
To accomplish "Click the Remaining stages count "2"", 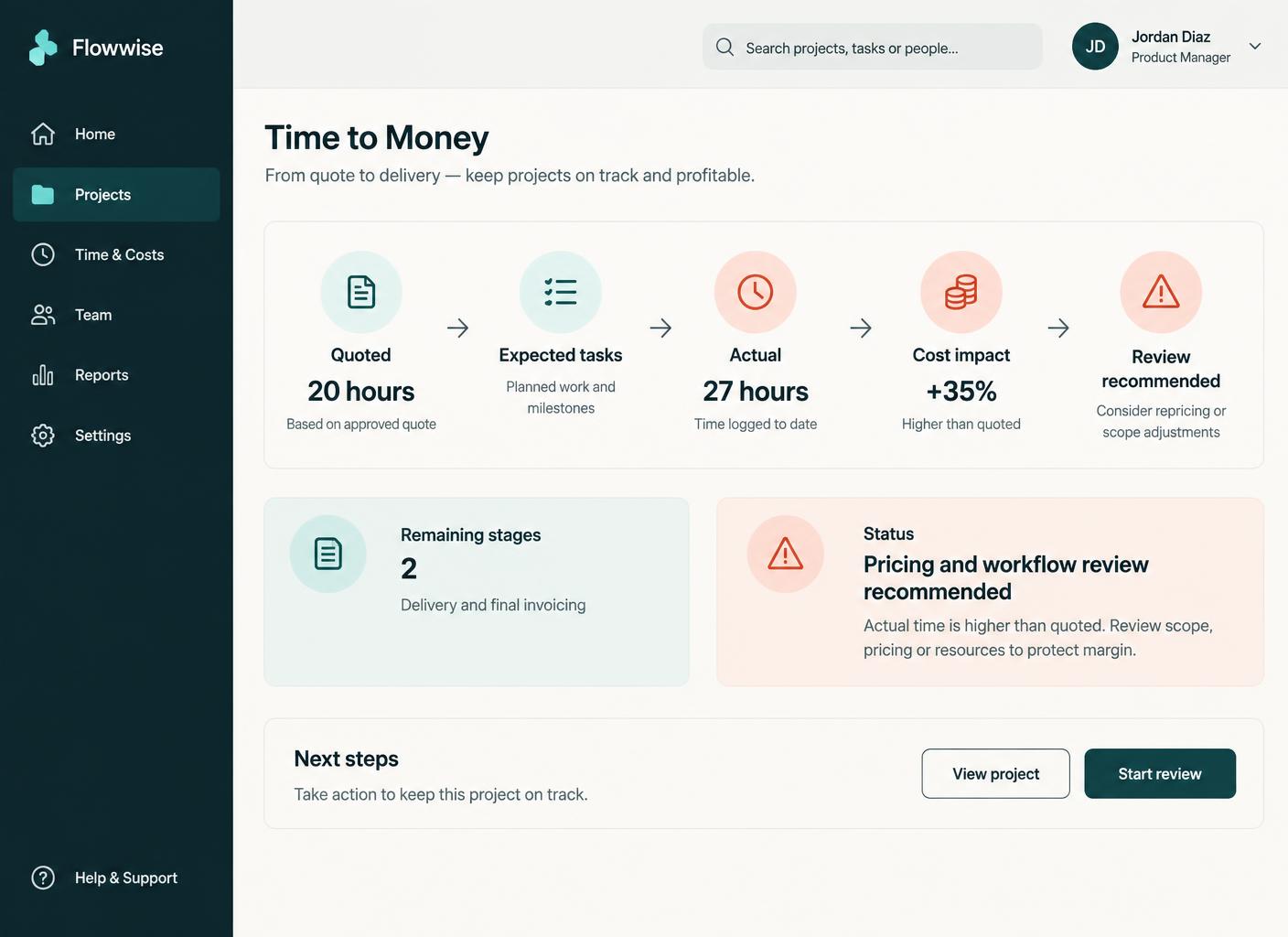I will pyautogui.click(x=409, y=569).
